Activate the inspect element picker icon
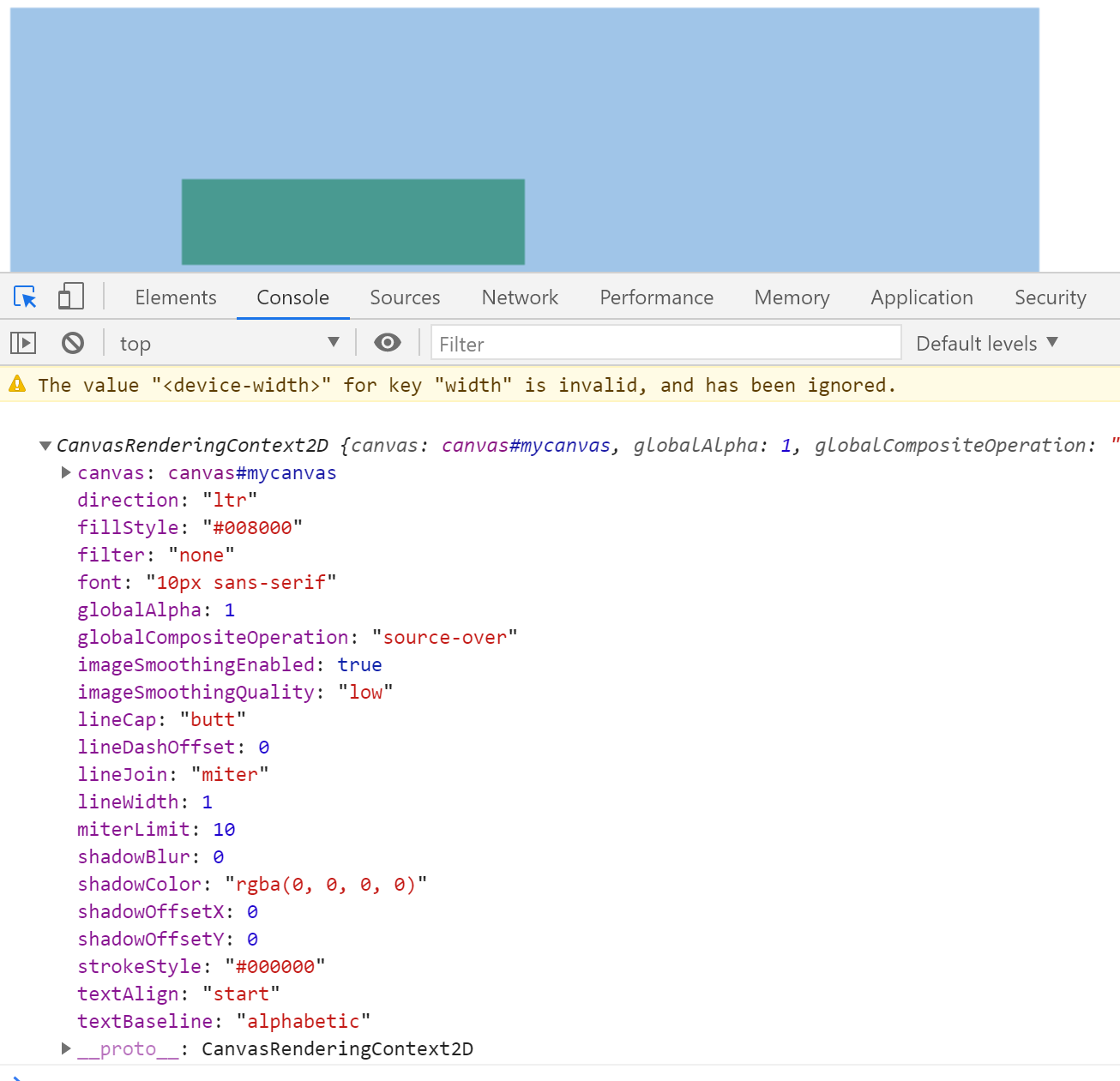 [x=25, y=297]
